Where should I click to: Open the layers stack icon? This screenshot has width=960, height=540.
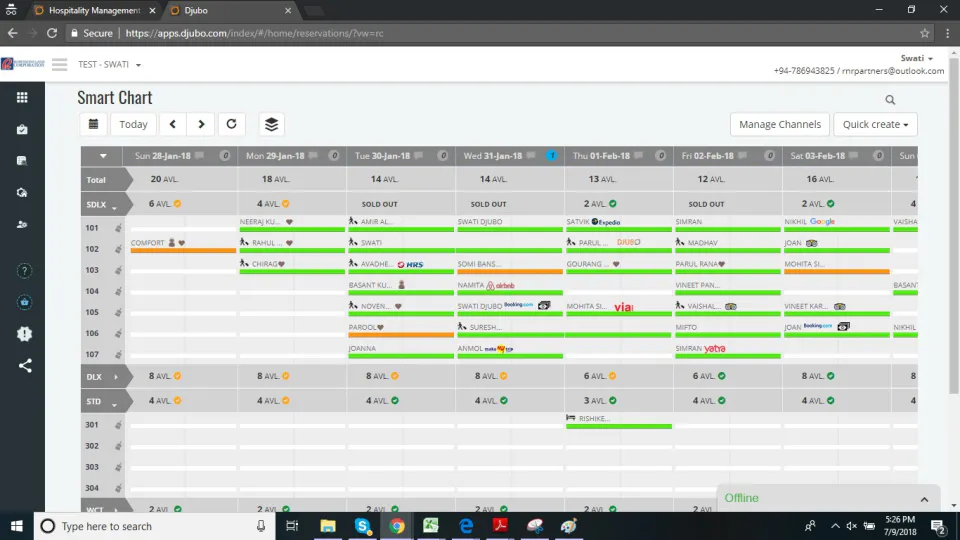click(271, 124)
